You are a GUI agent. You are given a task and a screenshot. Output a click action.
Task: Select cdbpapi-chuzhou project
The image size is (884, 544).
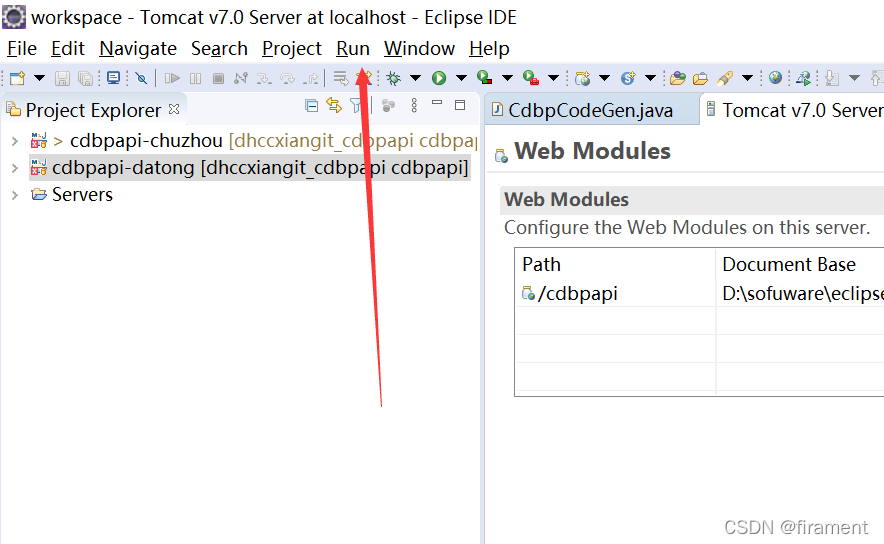(254, 140)
